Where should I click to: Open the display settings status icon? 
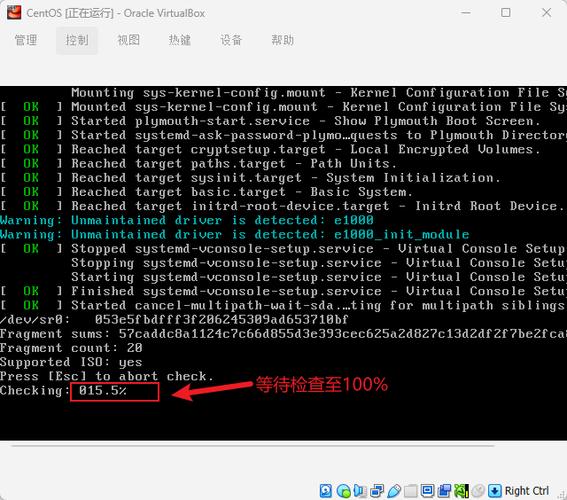tap(427, 491)
